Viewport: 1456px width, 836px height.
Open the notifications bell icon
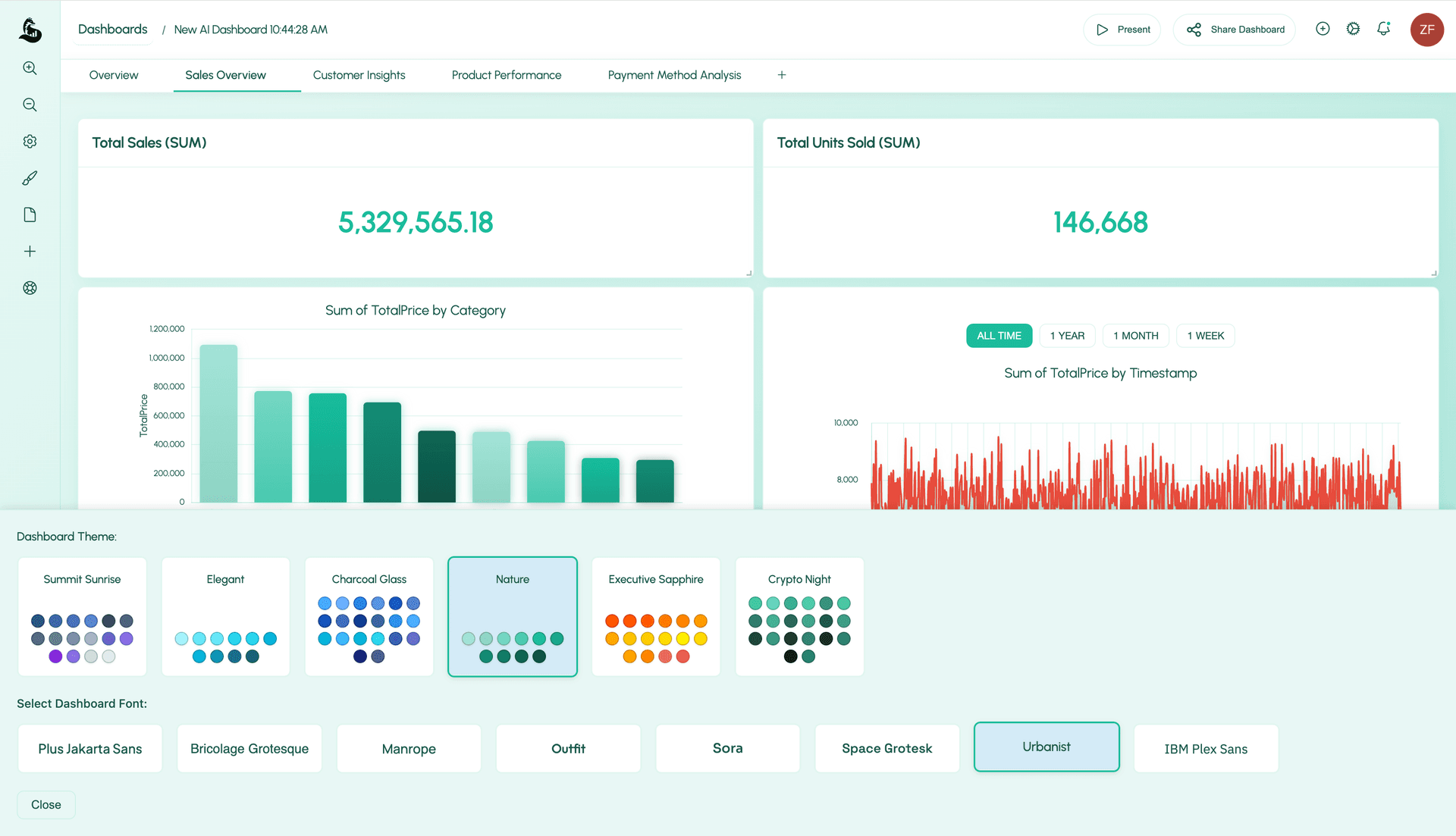(1384, 29)
